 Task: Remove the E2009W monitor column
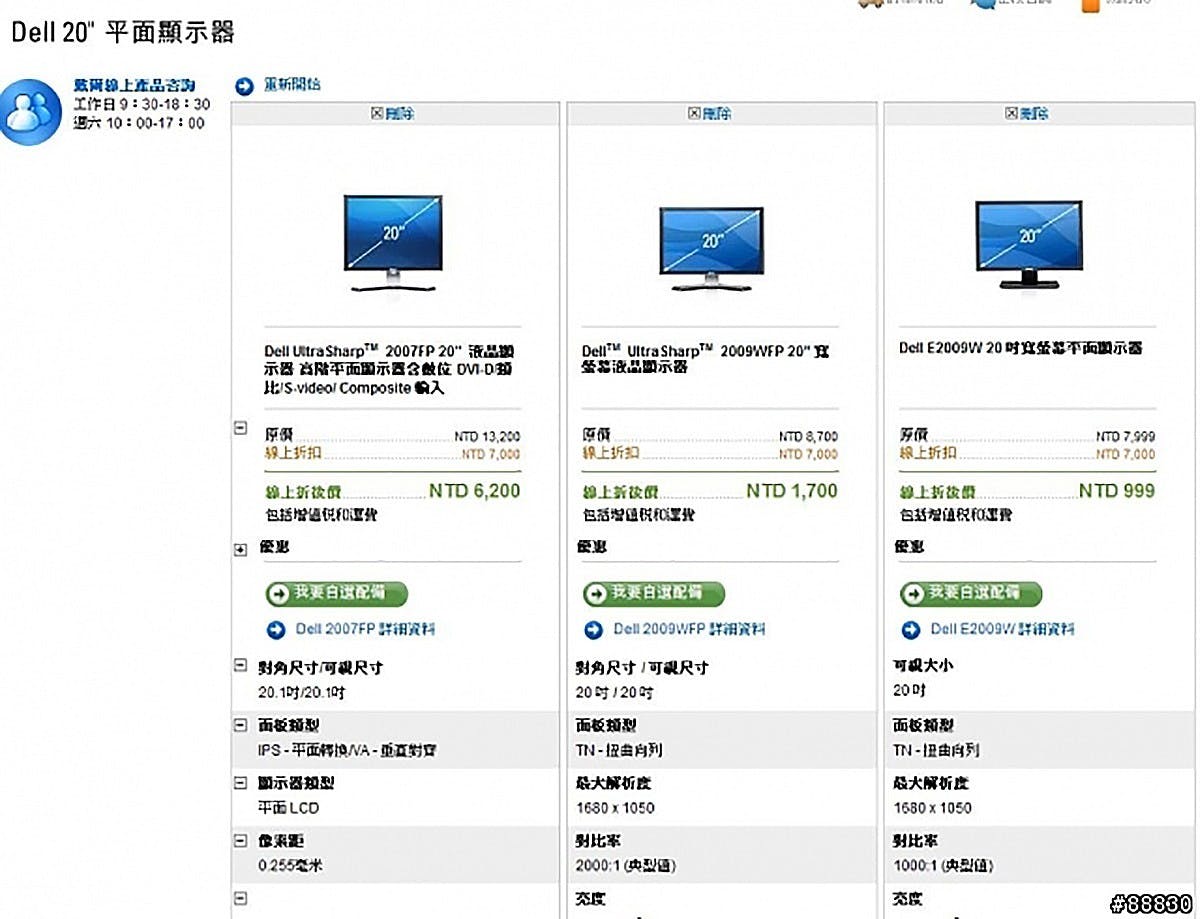(1027, 114)
